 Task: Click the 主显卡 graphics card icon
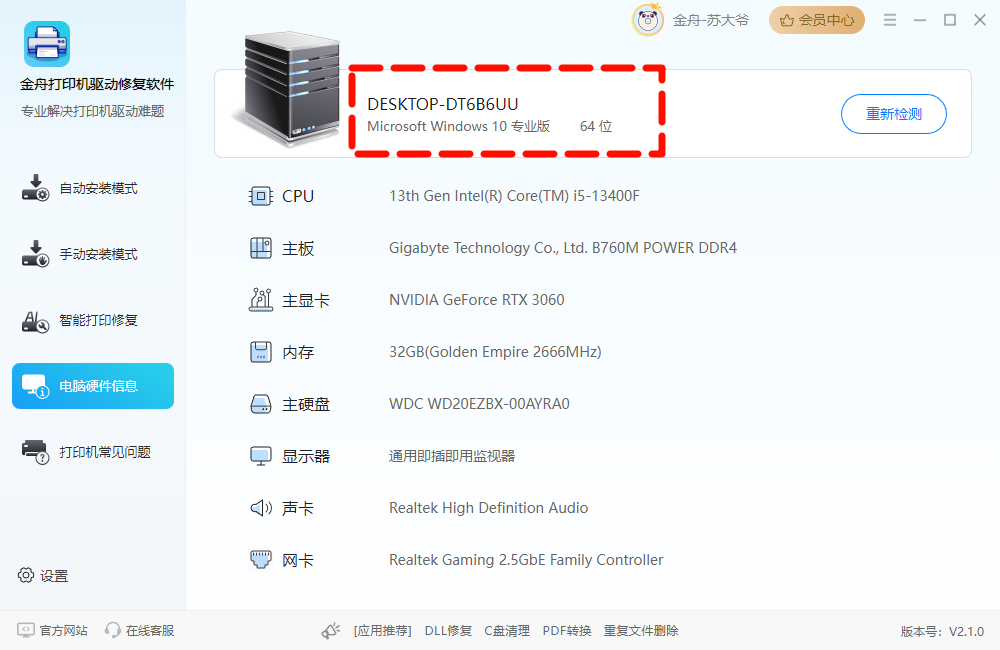(260, 300)
